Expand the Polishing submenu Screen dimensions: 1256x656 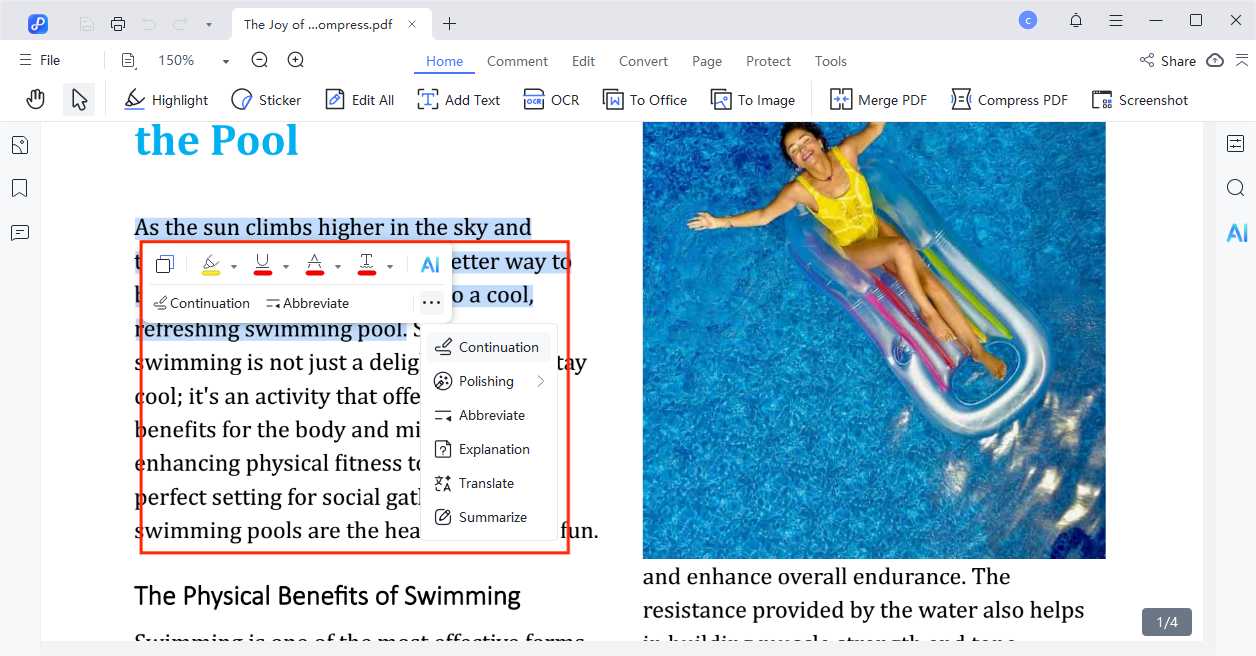coord(485,381)
